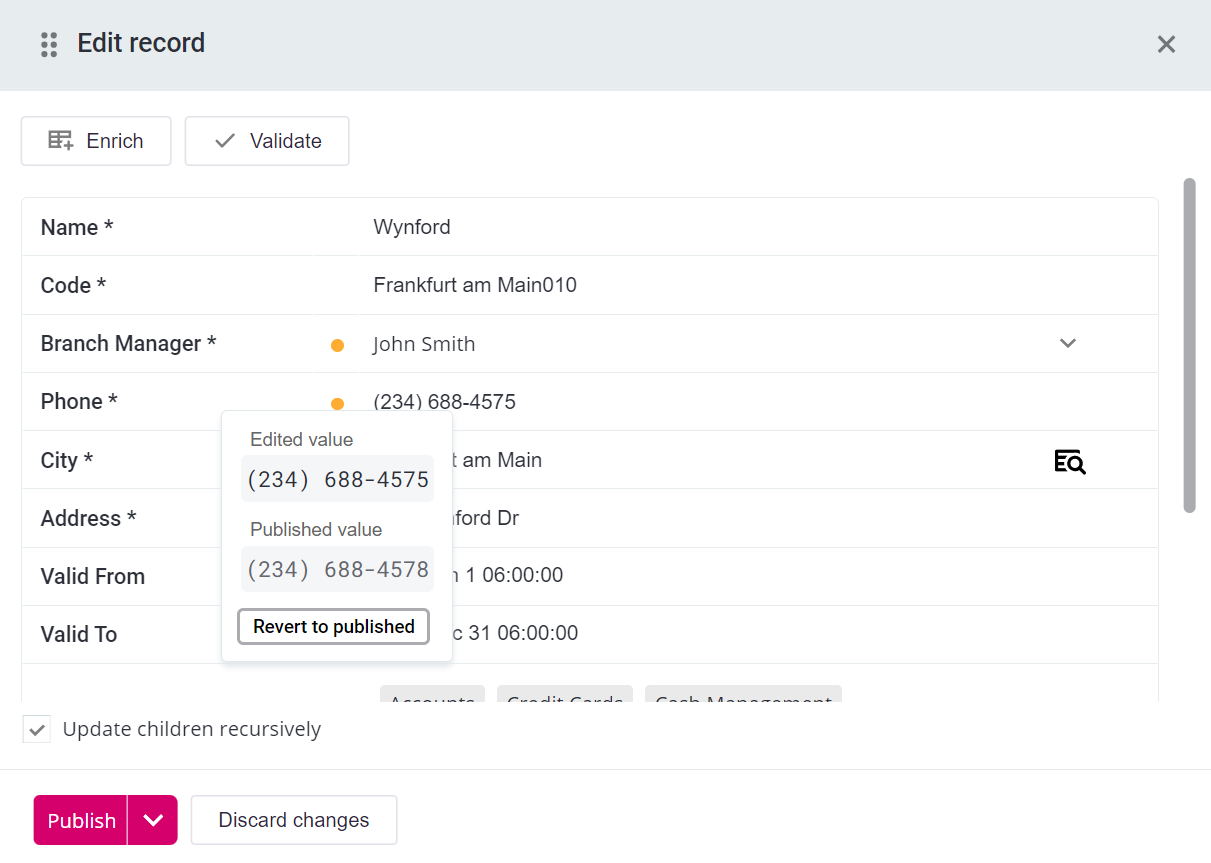This screenshot has width=1211, height=863.
Task: Click the Name field showing Wynford
Action: 411,227
